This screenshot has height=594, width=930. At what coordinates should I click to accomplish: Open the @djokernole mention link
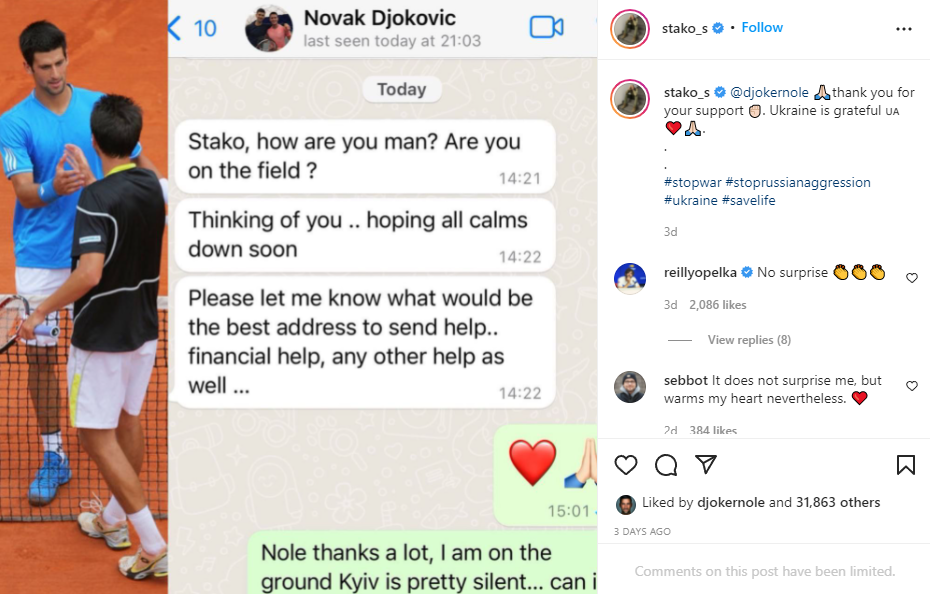769,93
